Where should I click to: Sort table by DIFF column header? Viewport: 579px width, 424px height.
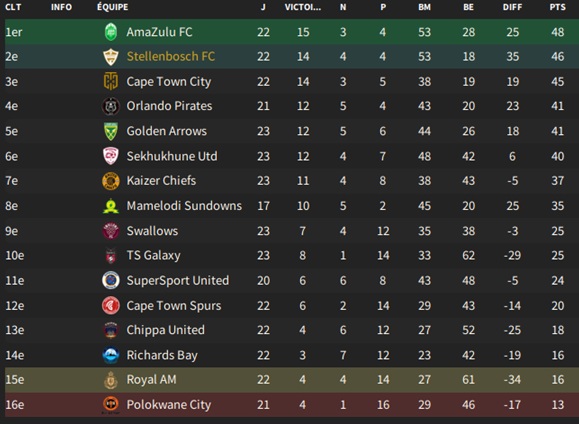512,7
